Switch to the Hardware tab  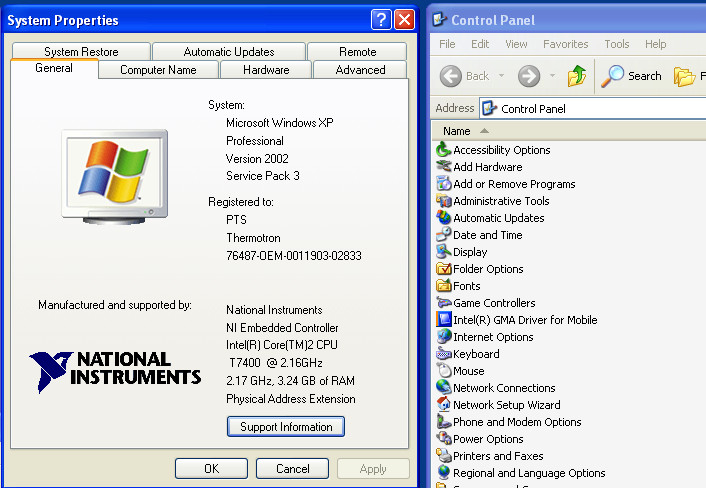pyautogui.click(x=266, y=70)
